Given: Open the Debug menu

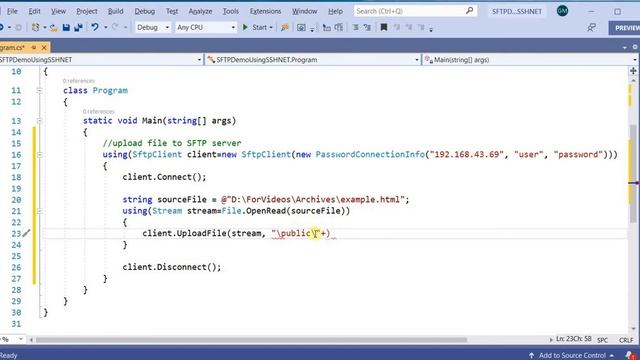Looking at the screenshot, I should click(145, 11).
